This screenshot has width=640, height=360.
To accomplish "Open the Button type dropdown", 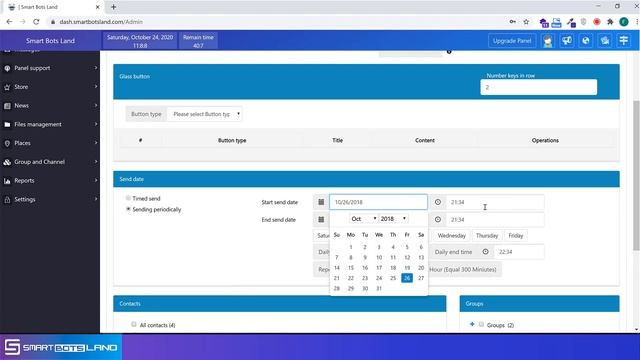I will pos(205,114).
